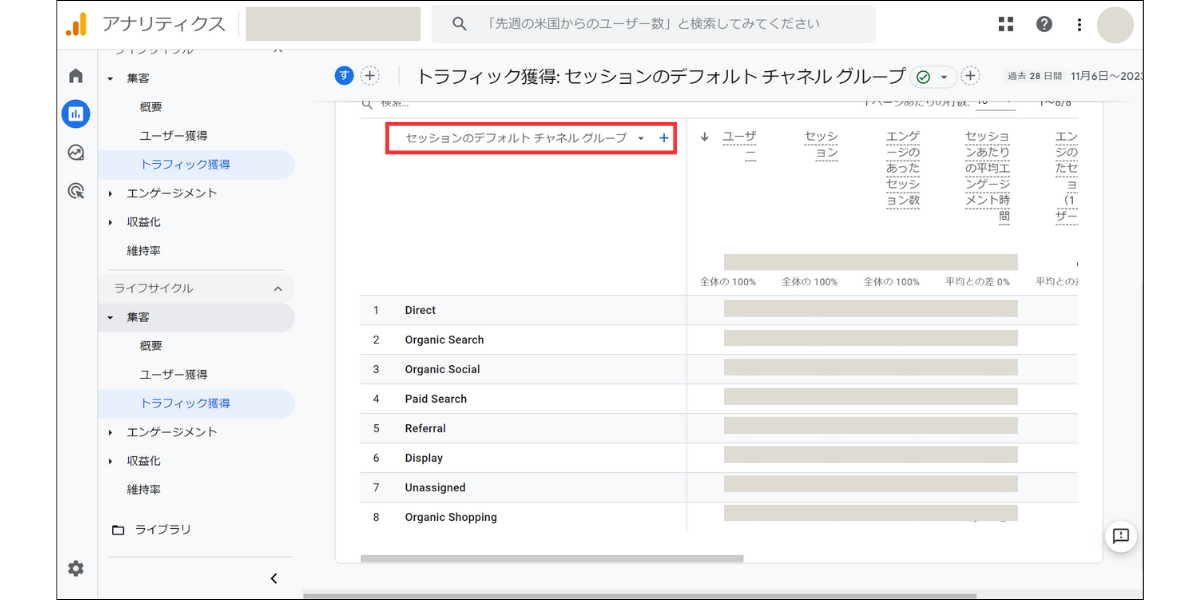
Task: Add comparison with dashed plus beside す
Action: [x=370, y=76]
